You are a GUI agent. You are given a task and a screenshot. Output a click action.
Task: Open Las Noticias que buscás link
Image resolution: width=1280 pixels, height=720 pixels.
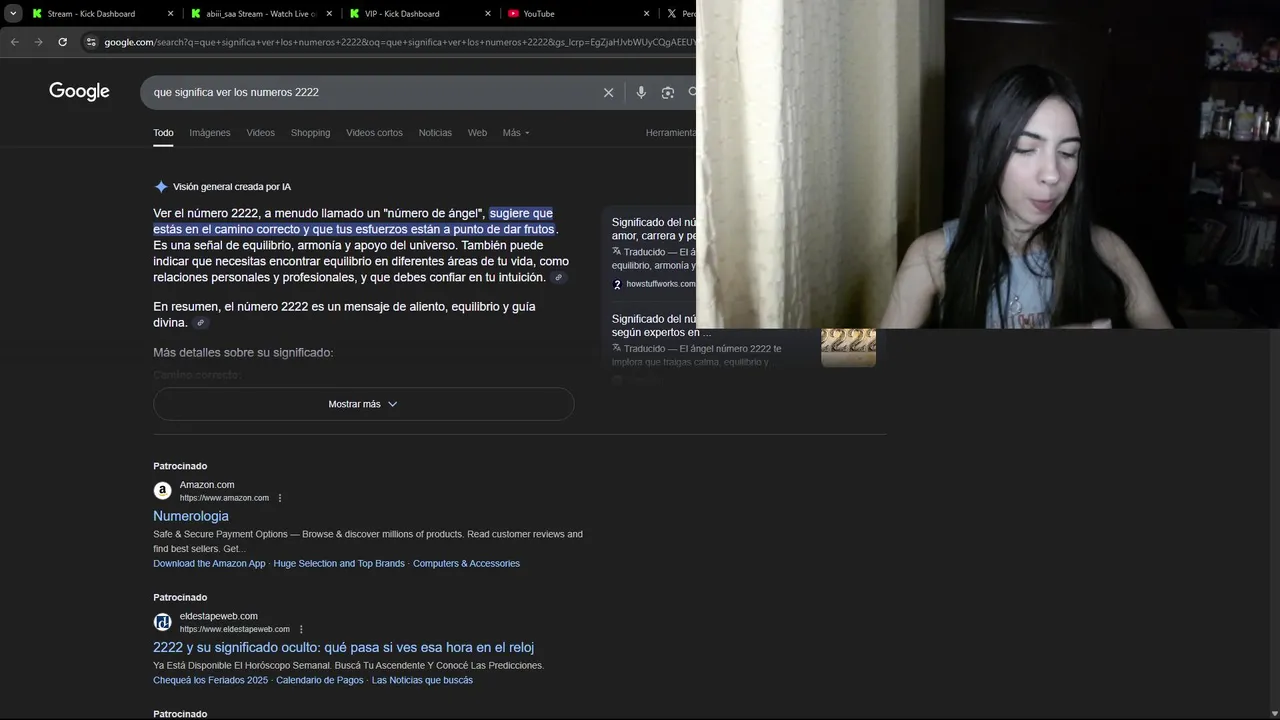pos(422,681)
